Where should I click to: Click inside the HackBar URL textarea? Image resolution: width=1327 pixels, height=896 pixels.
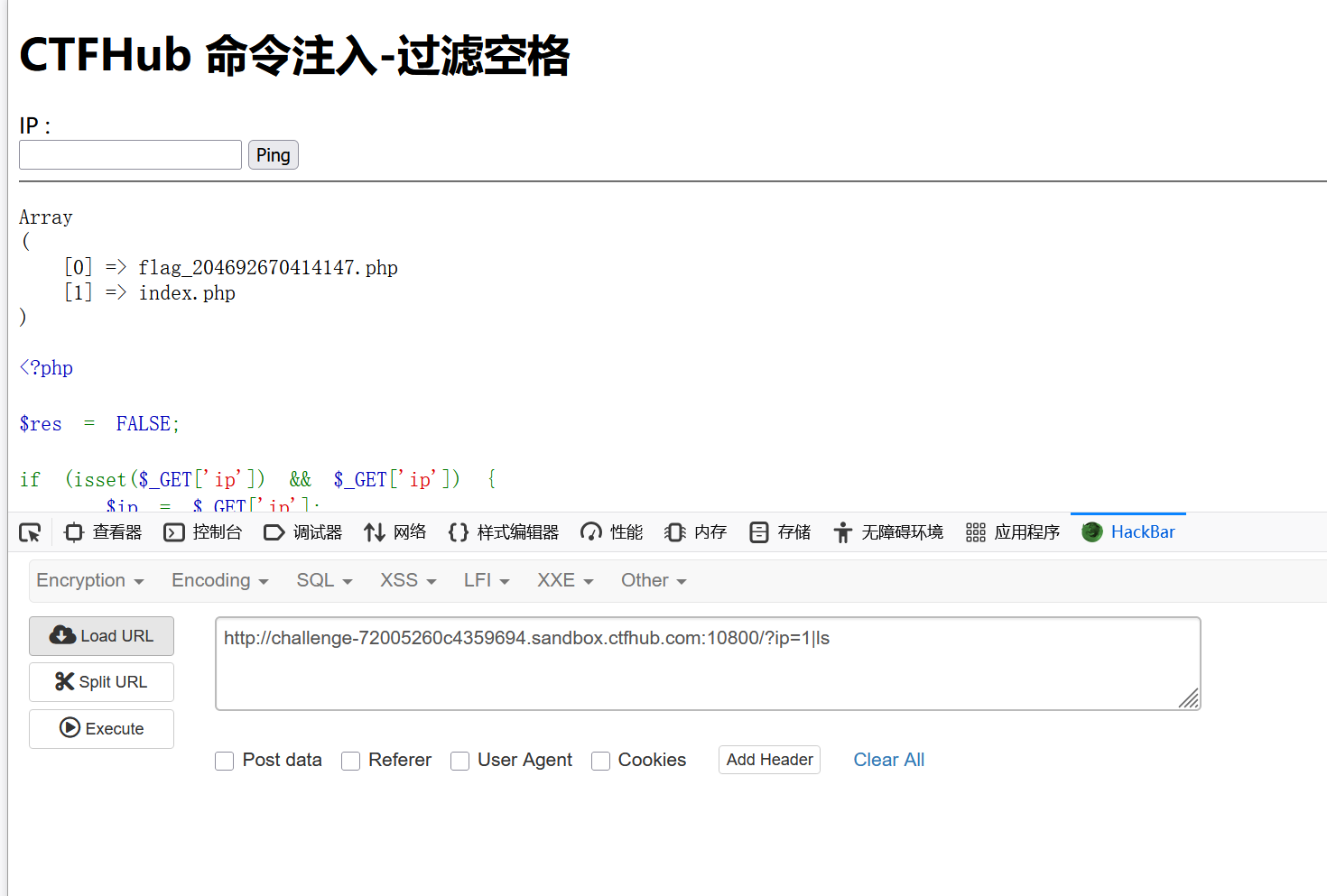708,663
